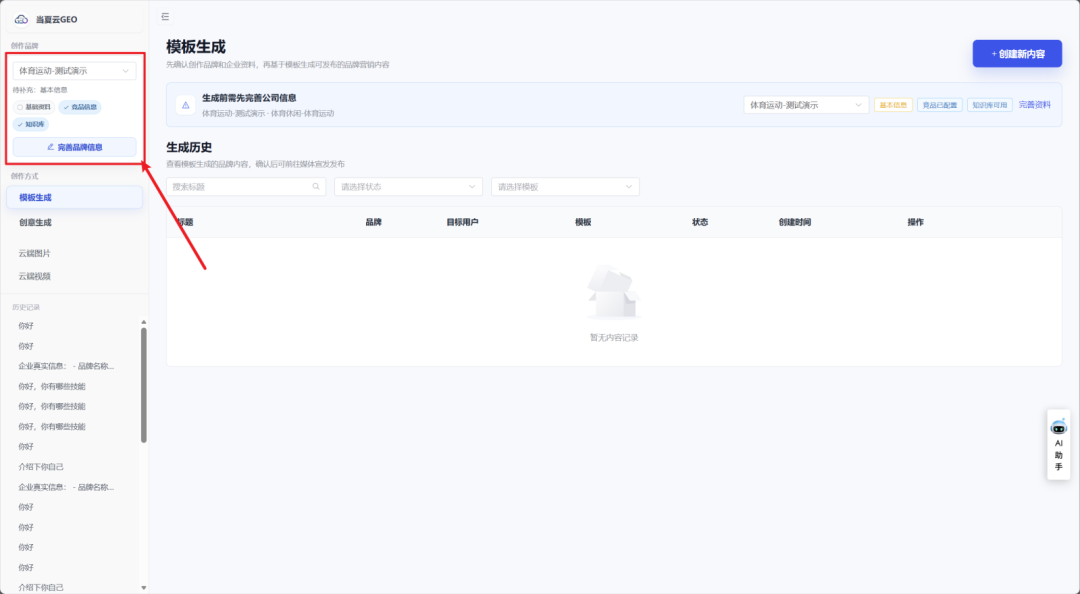The height and width of the screenshot is (594, 1080).
Task: Click the 操作 column header
Action: (x=915, y=223)
